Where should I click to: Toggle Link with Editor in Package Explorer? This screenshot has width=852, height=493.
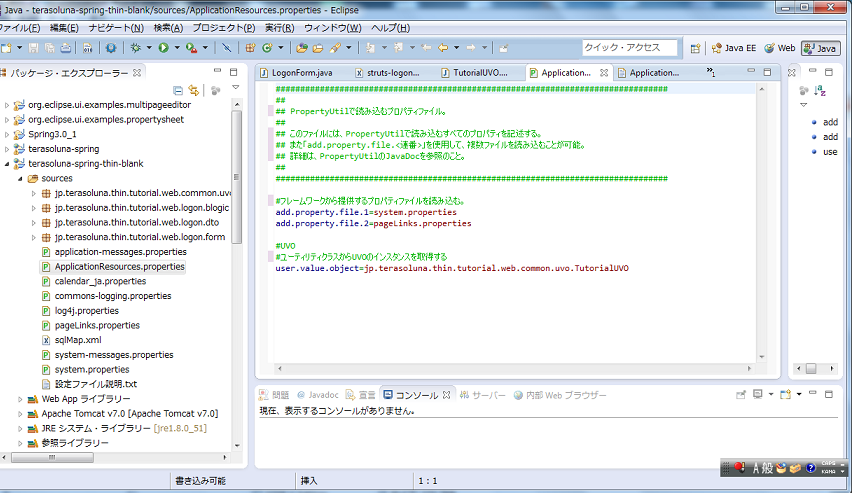(193, 90)
